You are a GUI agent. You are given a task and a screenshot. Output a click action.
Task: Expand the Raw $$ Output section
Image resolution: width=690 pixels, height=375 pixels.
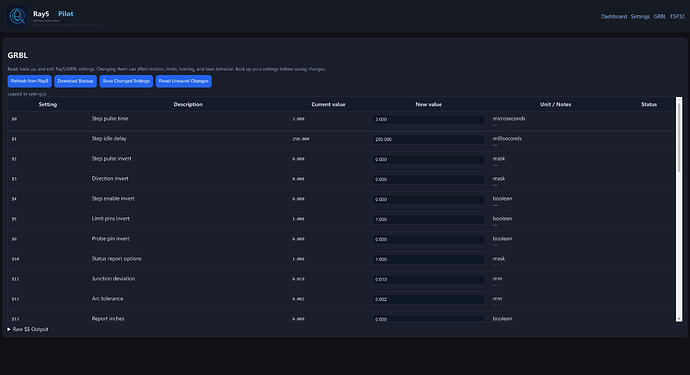pos(28,329)
